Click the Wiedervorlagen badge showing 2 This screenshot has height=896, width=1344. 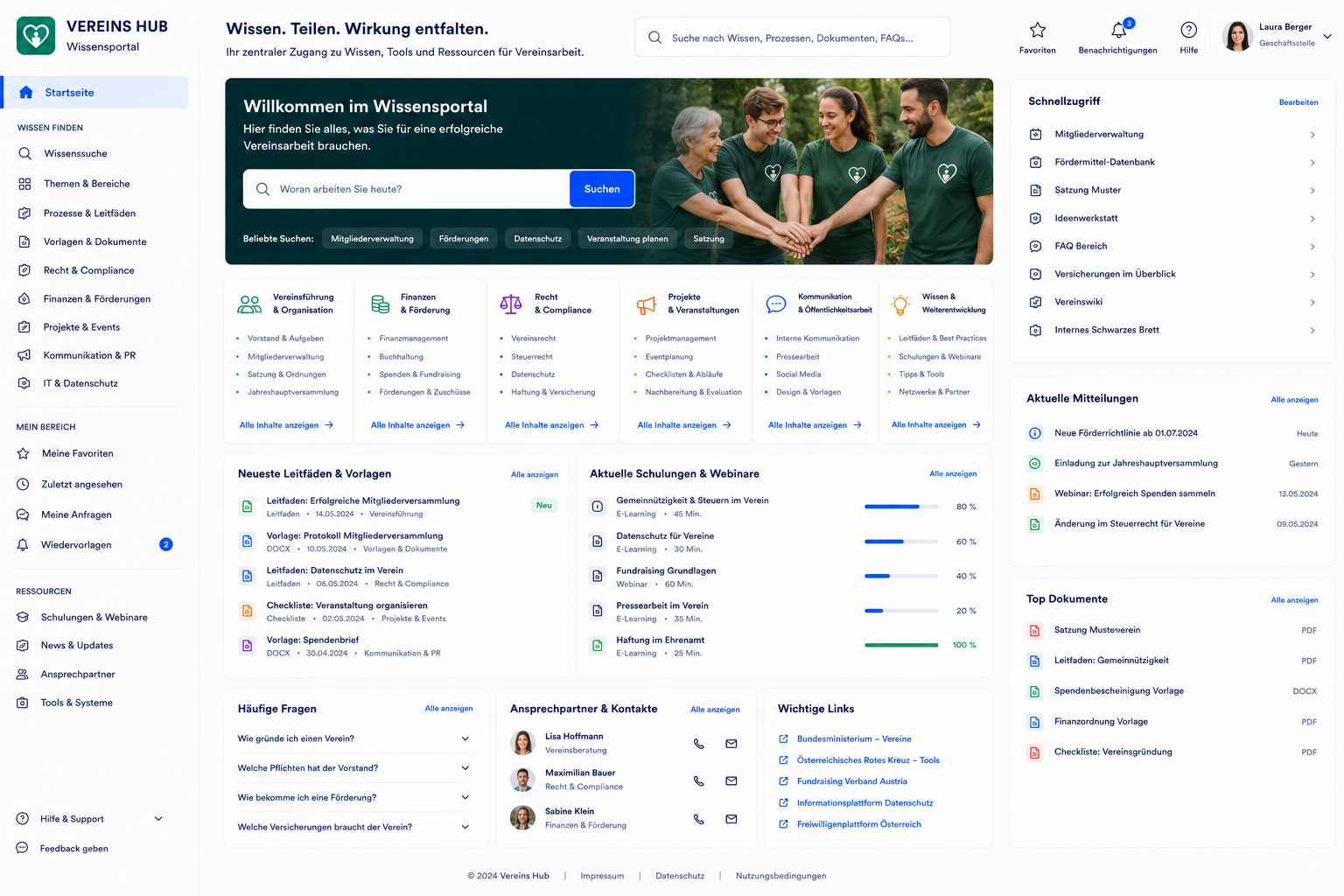[x=166, y=544]
